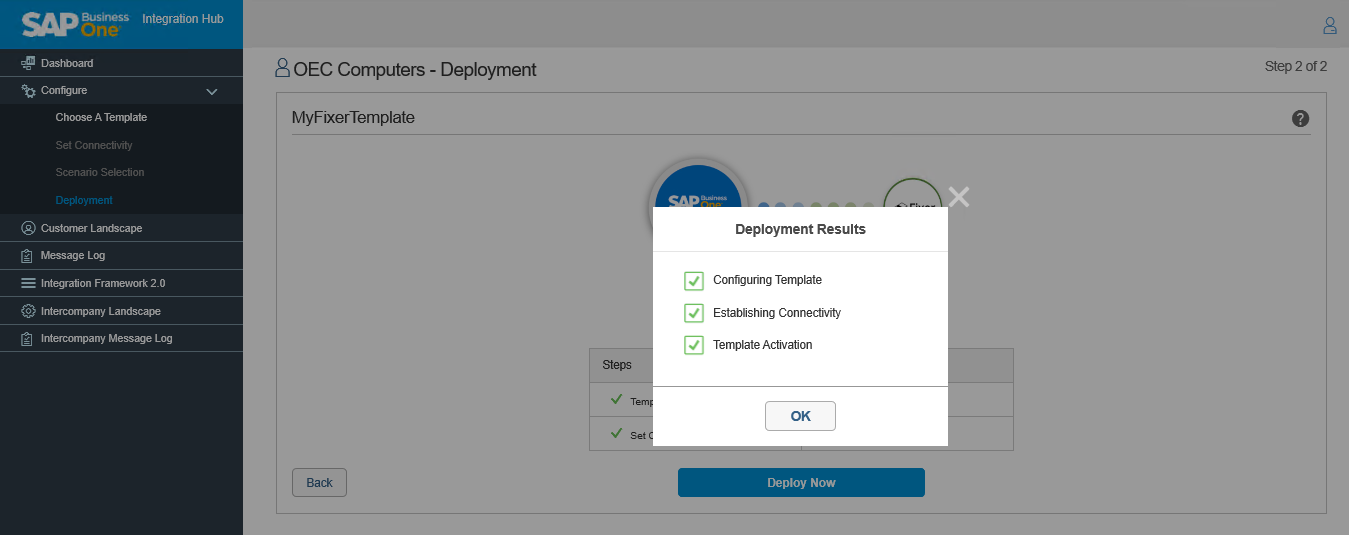Viewport: 1349px width, 535px height.
Task: Click the Message Log clipboard icon
Action: pos(28,256)
